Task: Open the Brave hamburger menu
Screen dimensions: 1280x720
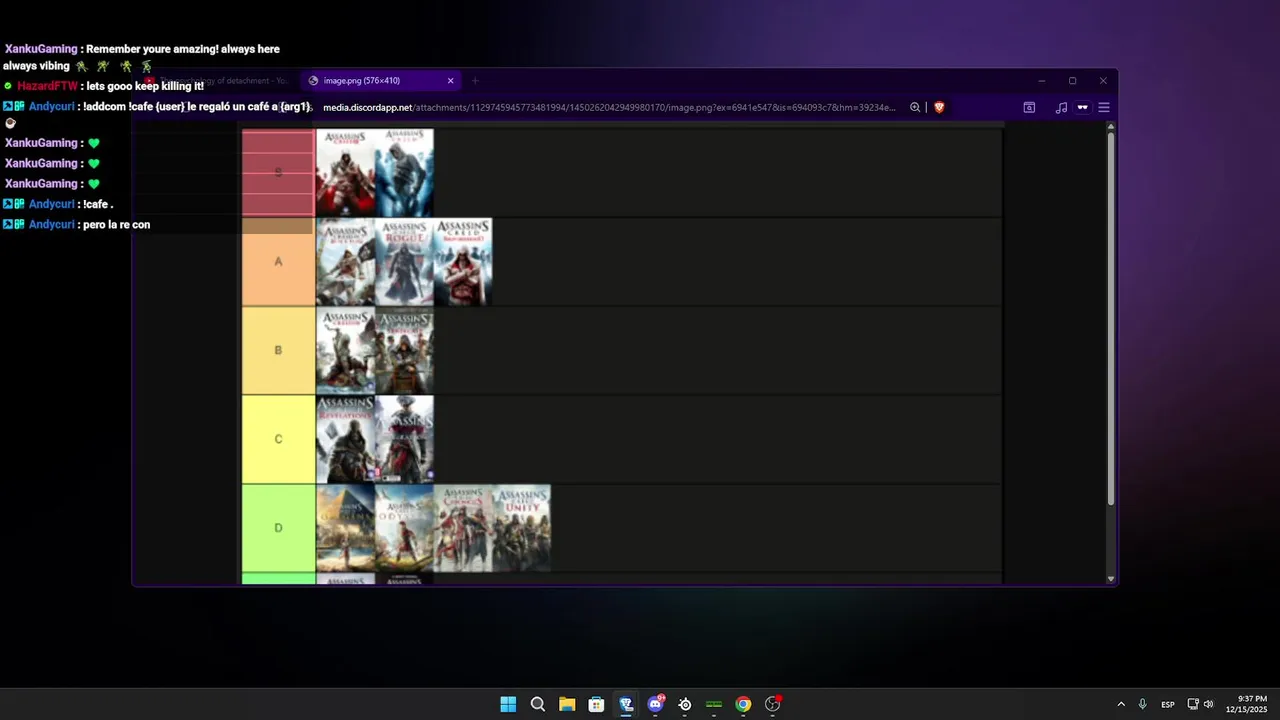Action: pos(1104,107)
